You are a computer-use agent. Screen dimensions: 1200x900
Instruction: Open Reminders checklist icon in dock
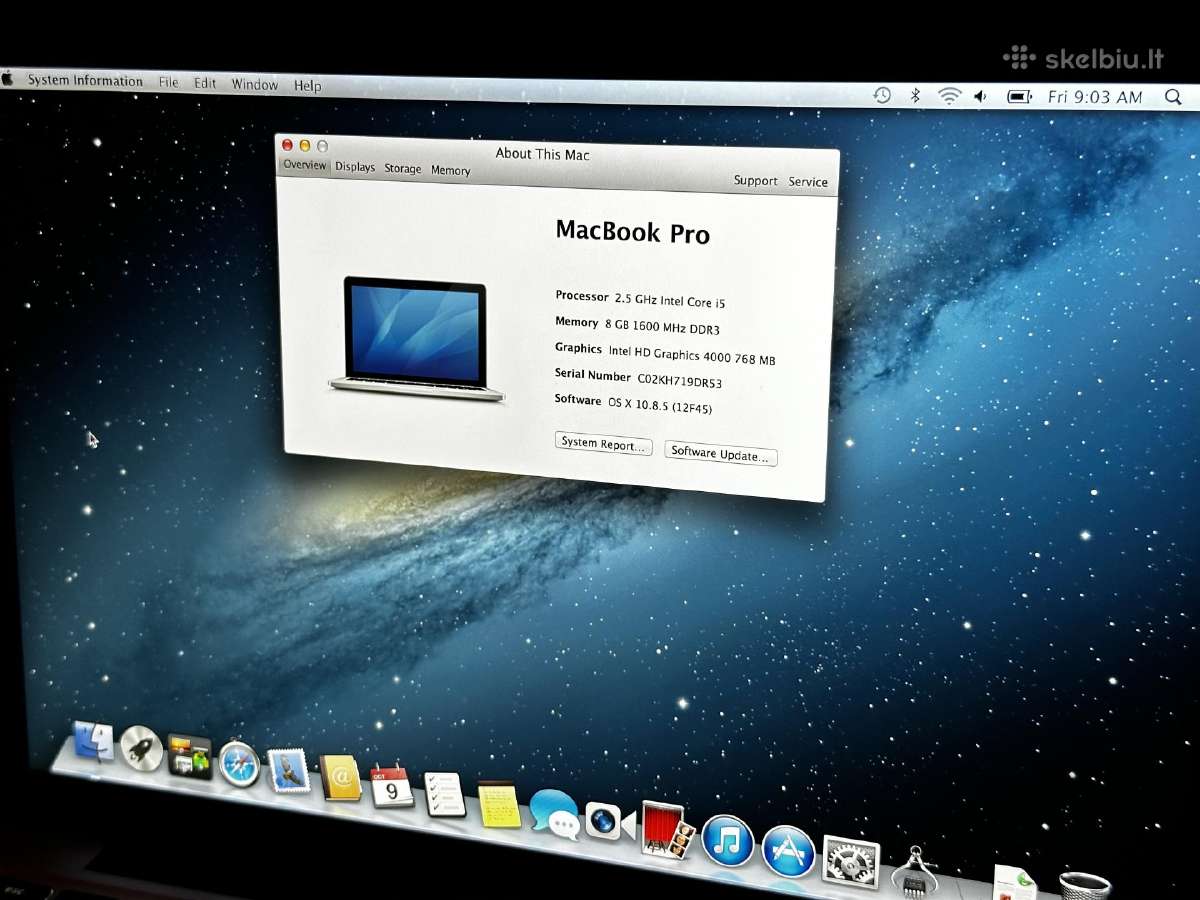445,795
